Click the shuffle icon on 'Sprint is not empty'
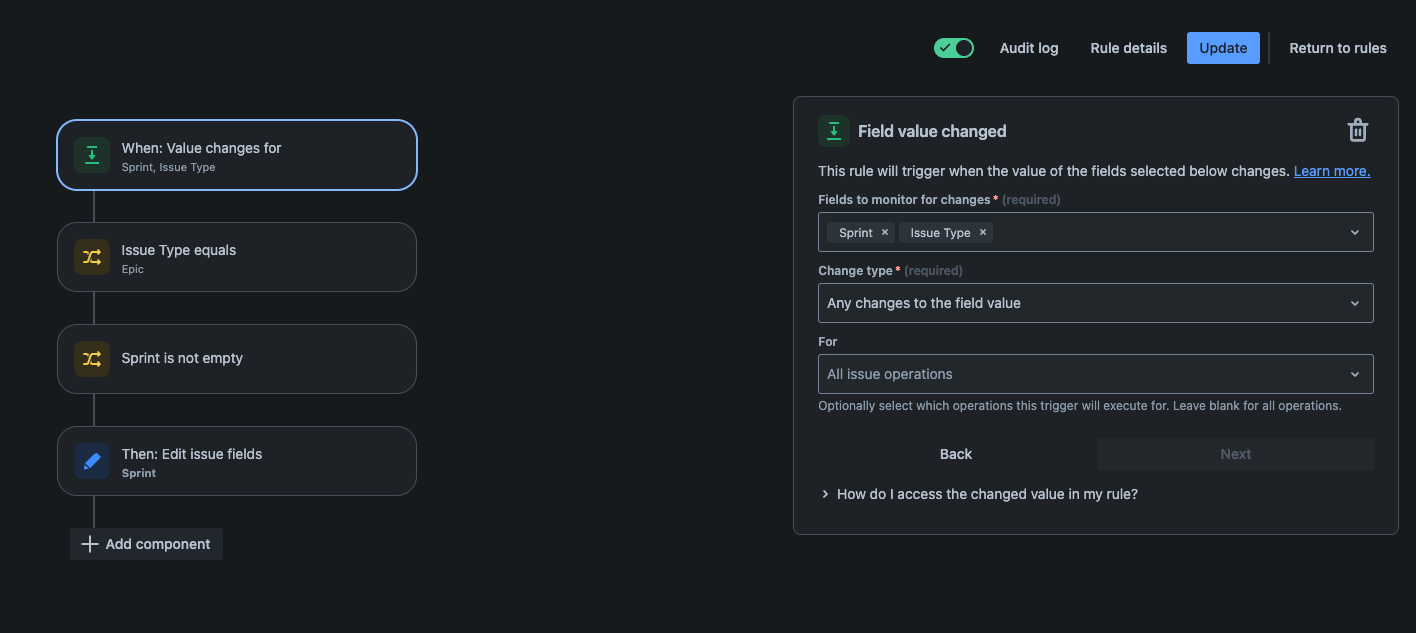This screenshot has height=633, width=1416. tap(92, 359)
